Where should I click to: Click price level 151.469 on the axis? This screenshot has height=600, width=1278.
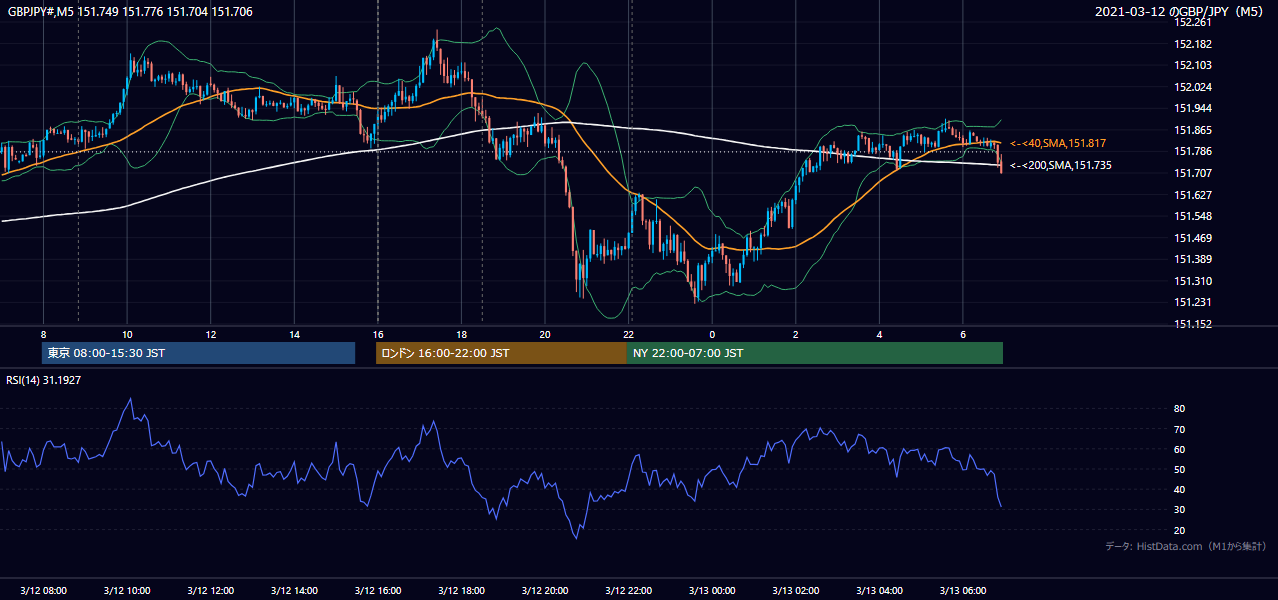click(1193, 238)
